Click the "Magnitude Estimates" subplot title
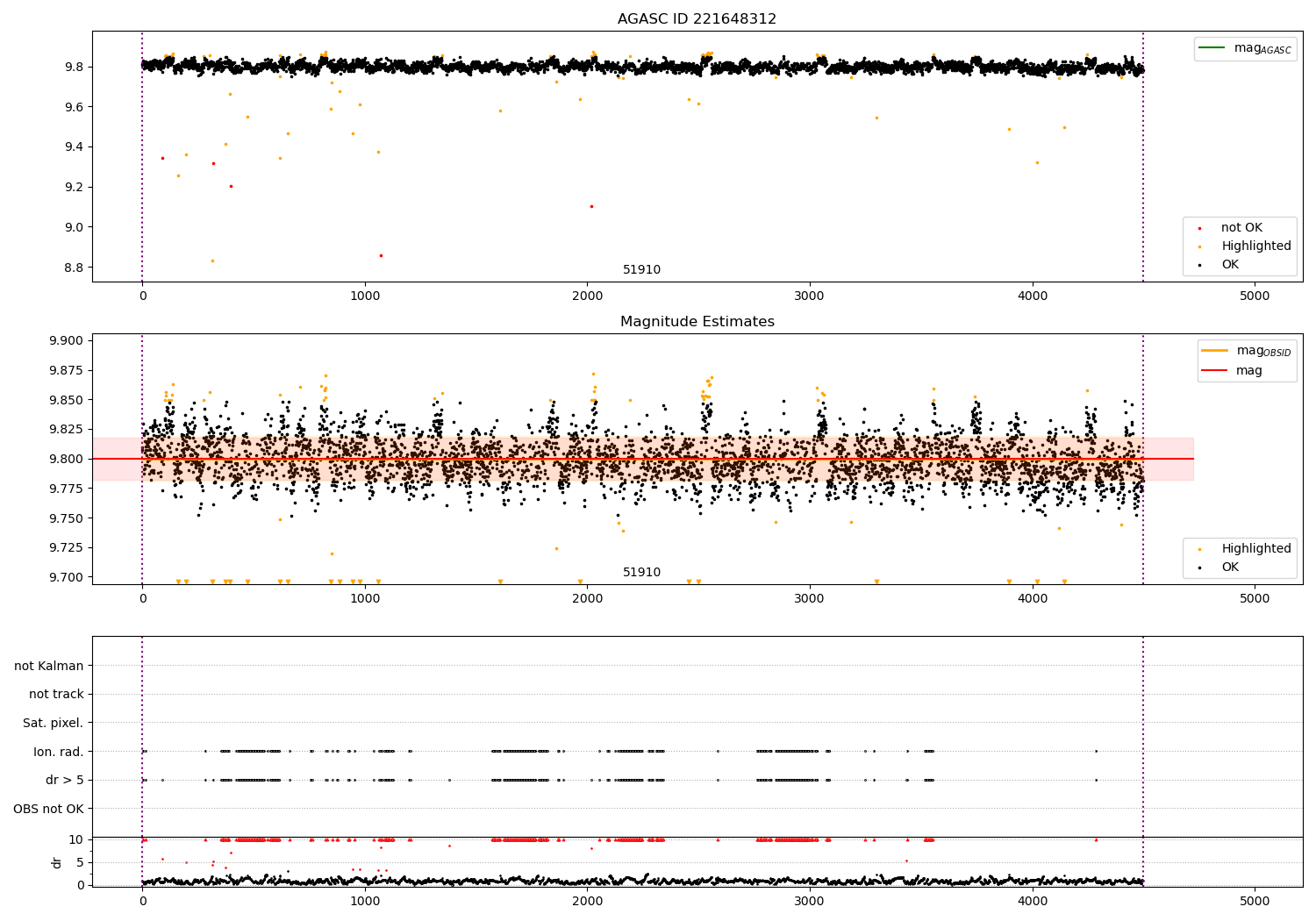The height and width of the screenshot is (921, 1316). pyautogui.click(x=697, y=322)
